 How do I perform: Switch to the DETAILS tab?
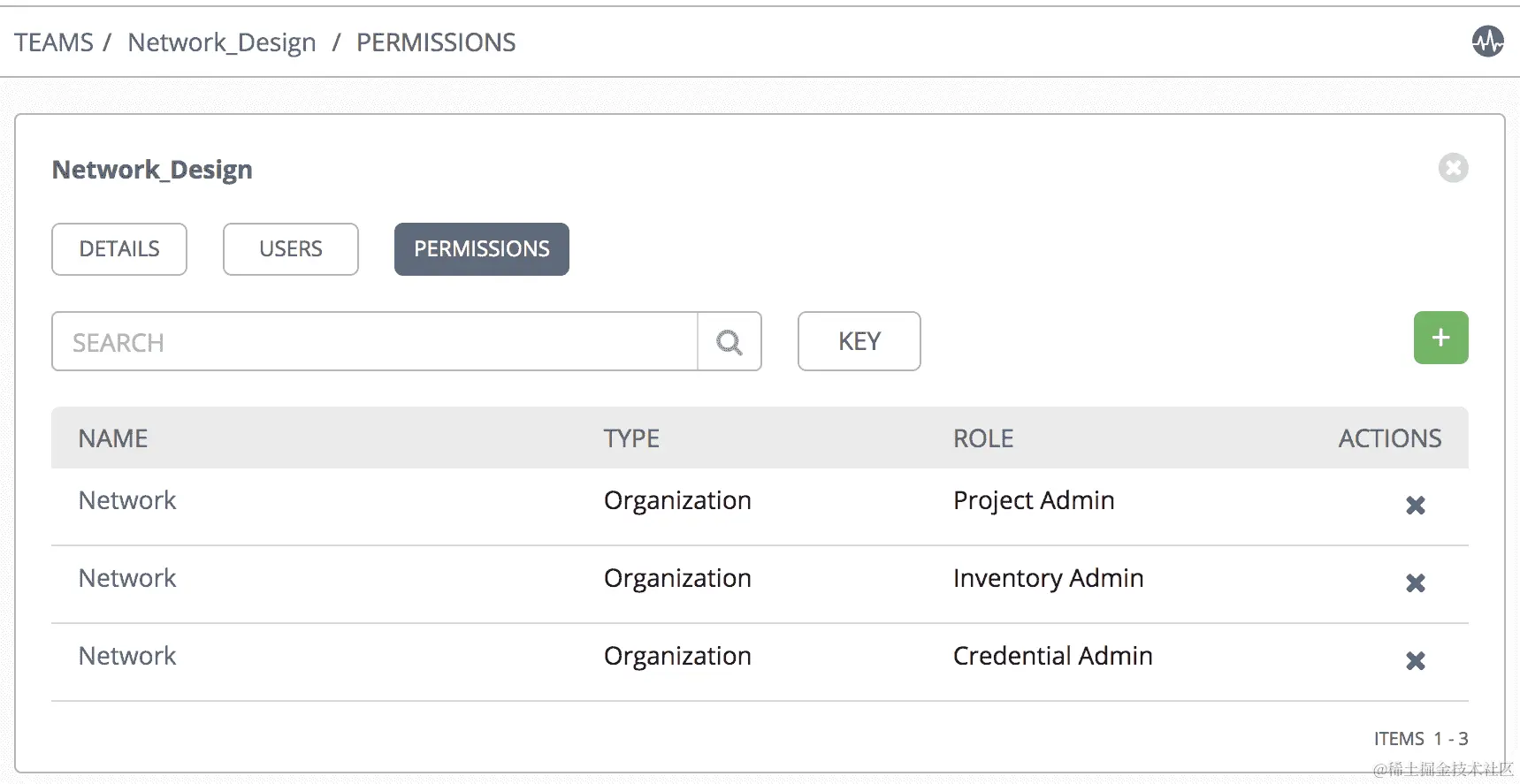coord(119,249)
